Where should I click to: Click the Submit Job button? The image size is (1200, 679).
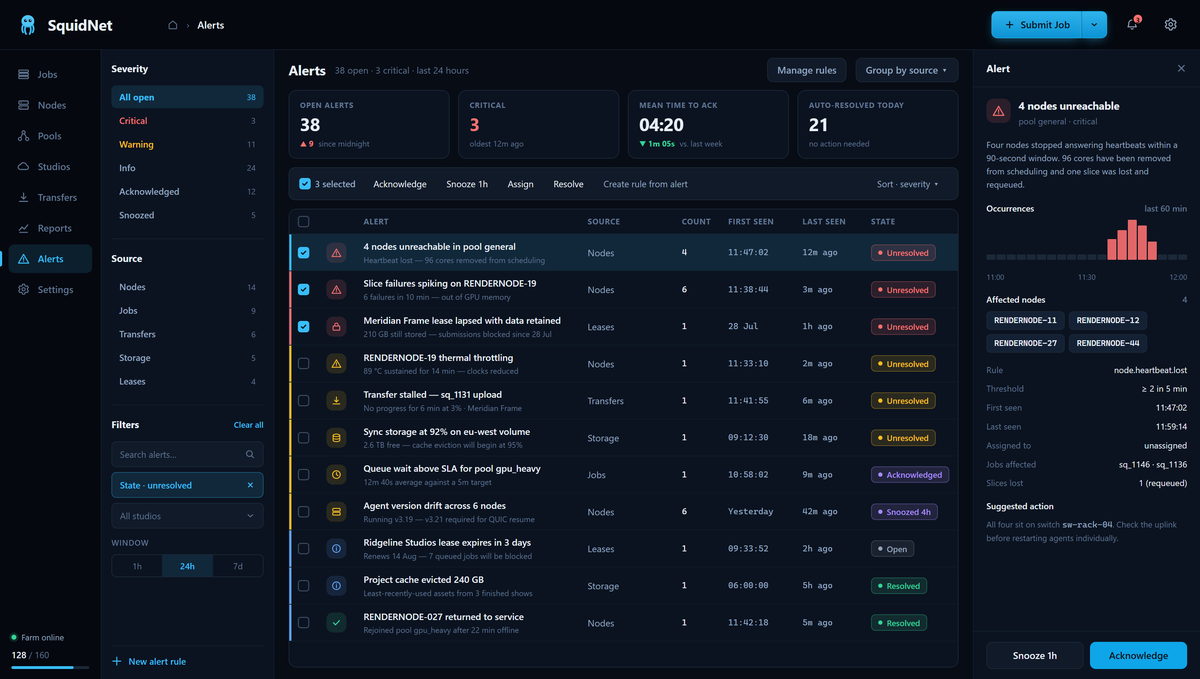(x=1036, y=25)
